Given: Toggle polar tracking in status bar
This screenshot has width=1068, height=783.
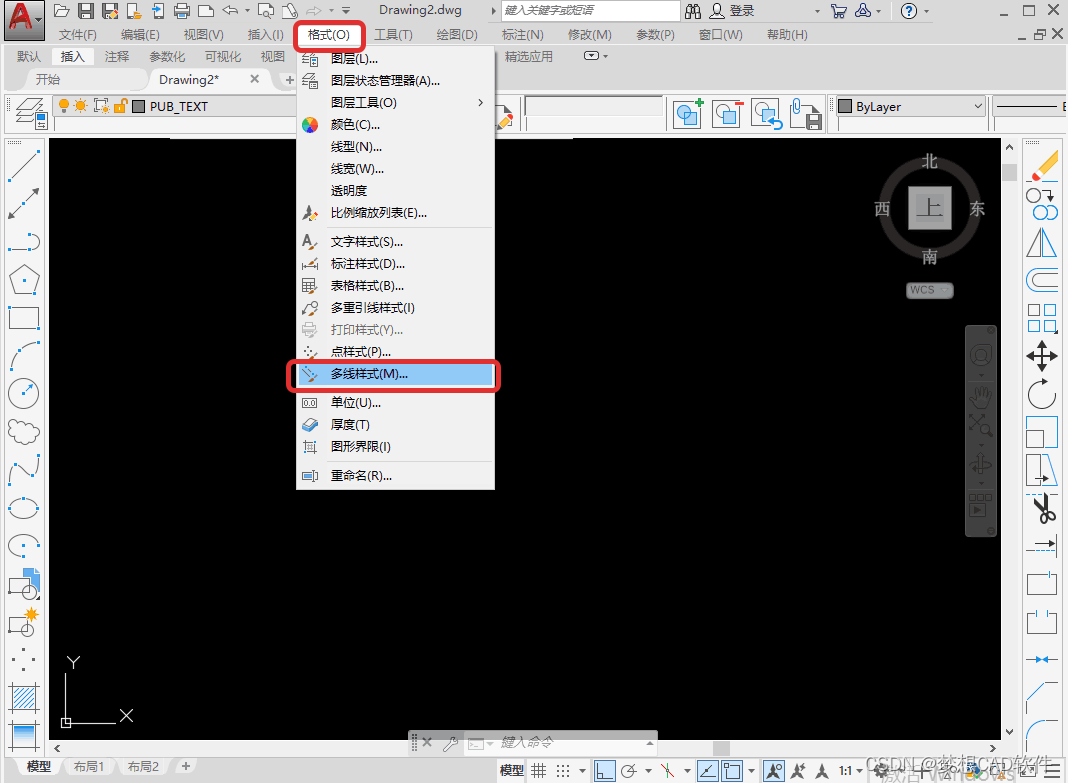Looking at the screenshot, I should (629, 771).
